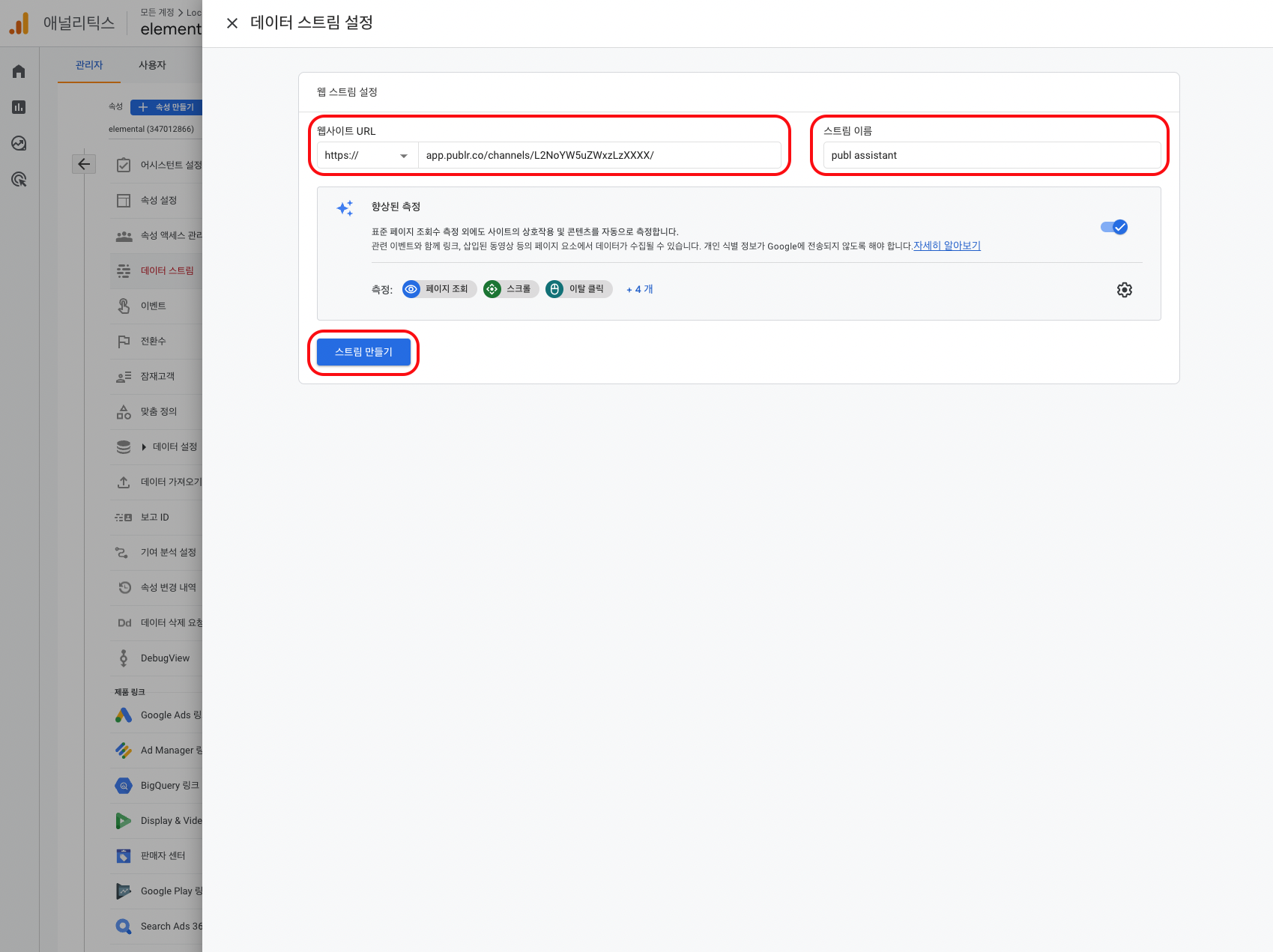Click the 스트림 만들기 button
This screenshot has width=1273, height=952.
(363, 352)
